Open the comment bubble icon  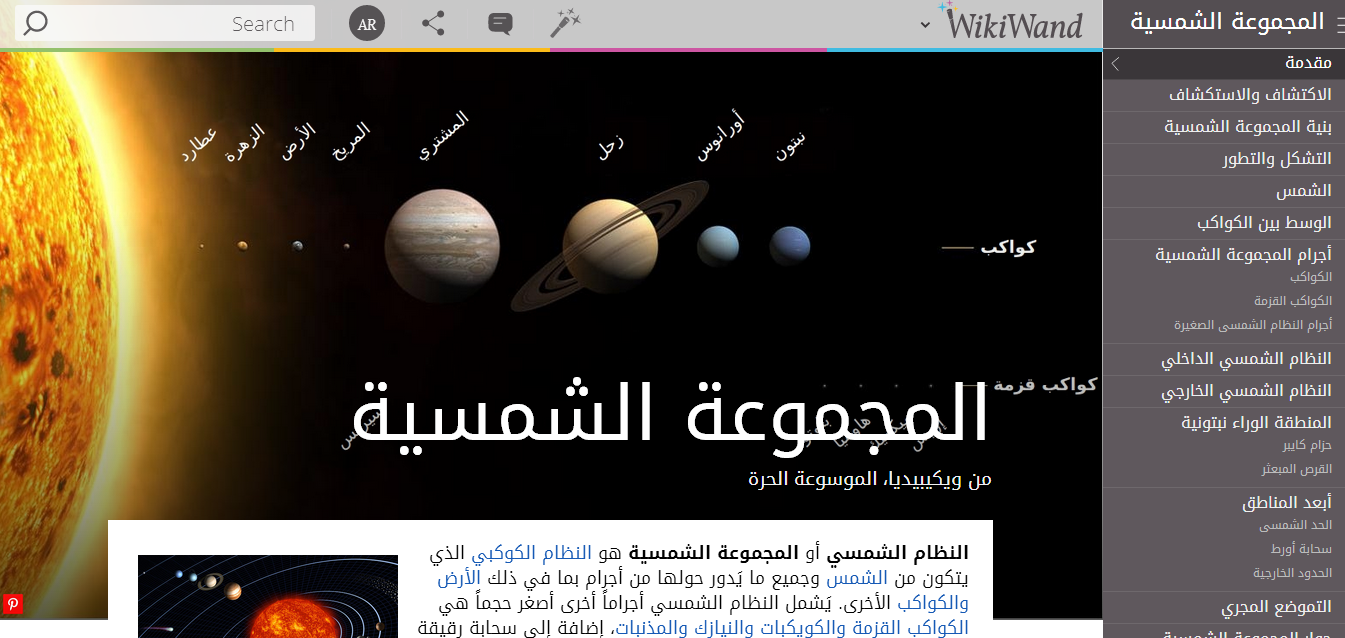click(500, 24)
